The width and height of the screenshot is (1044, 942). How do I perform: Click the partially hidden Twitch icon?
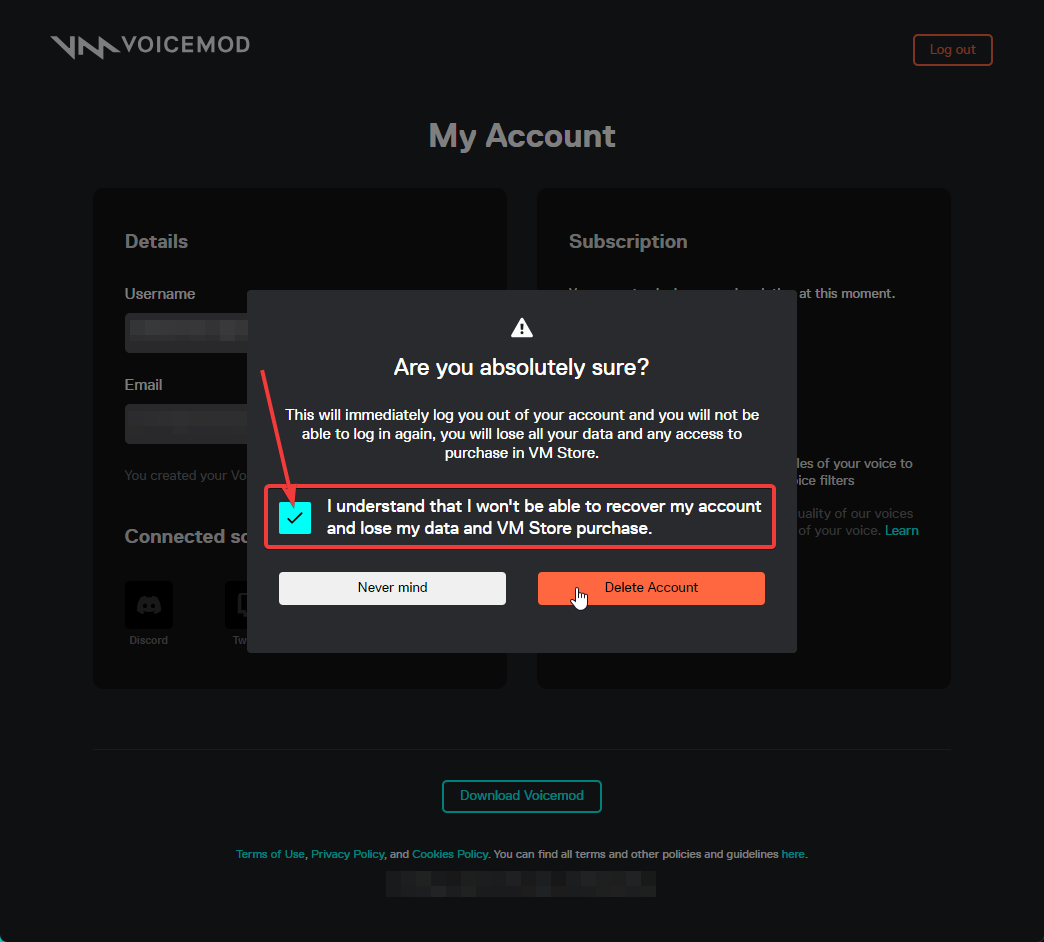coord(236,604)
